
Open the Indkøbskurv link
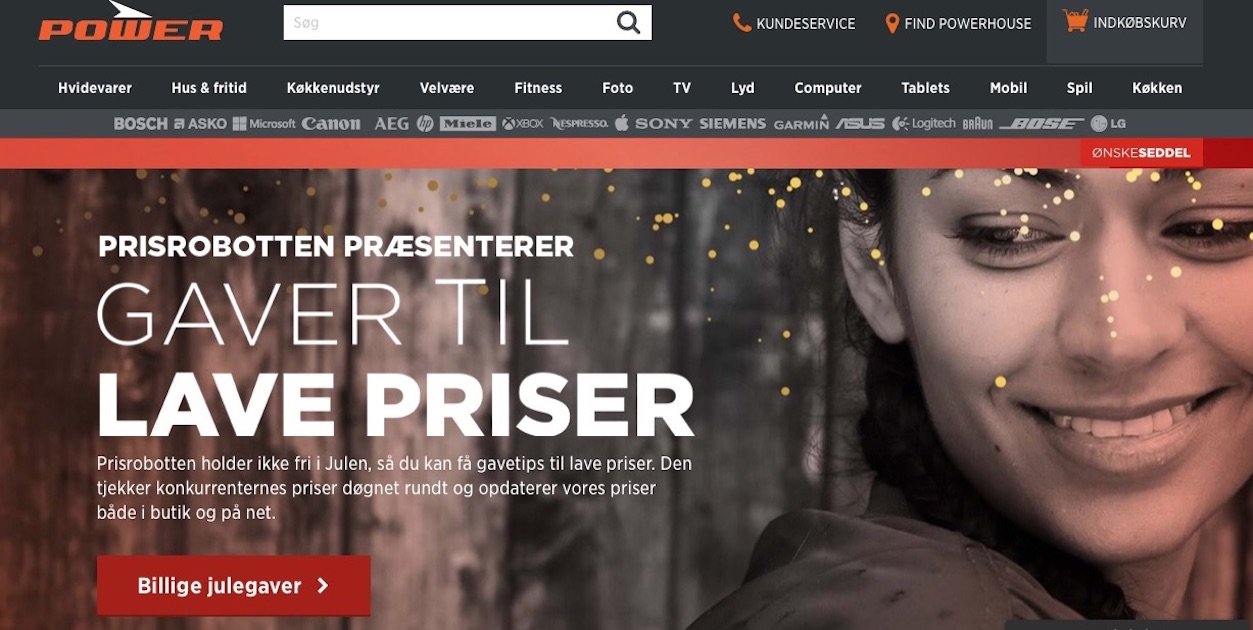1125,22
